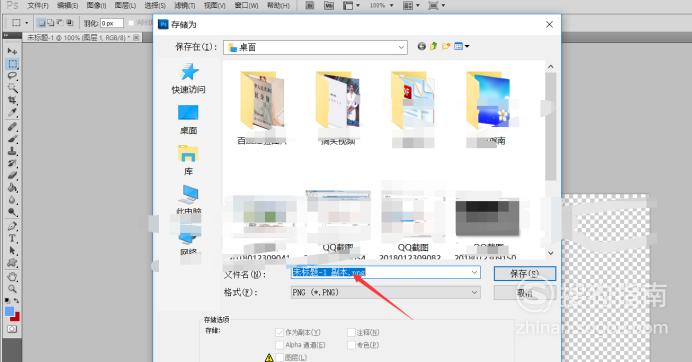This screenshot has width=692, height=362.
Task: Select the Rectangular Marquee tool in toolbox
Action: click(12, 64)
